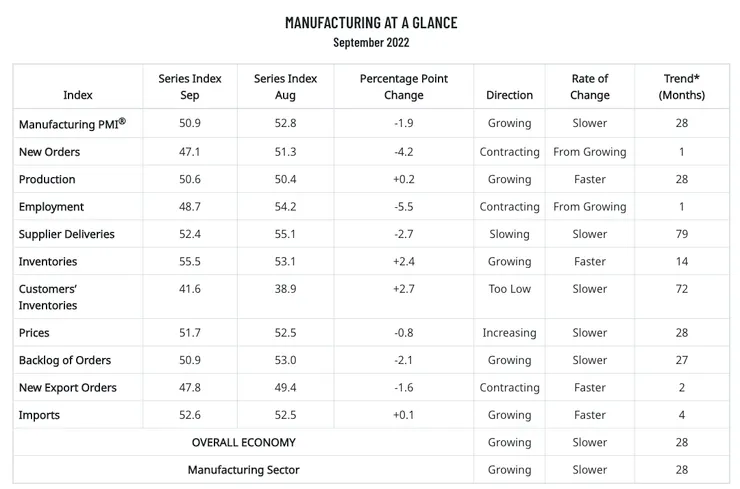The width and height of the screenshot is (740, 489).
Task: Click the Series Index Aug header
Action: (285, 87)
